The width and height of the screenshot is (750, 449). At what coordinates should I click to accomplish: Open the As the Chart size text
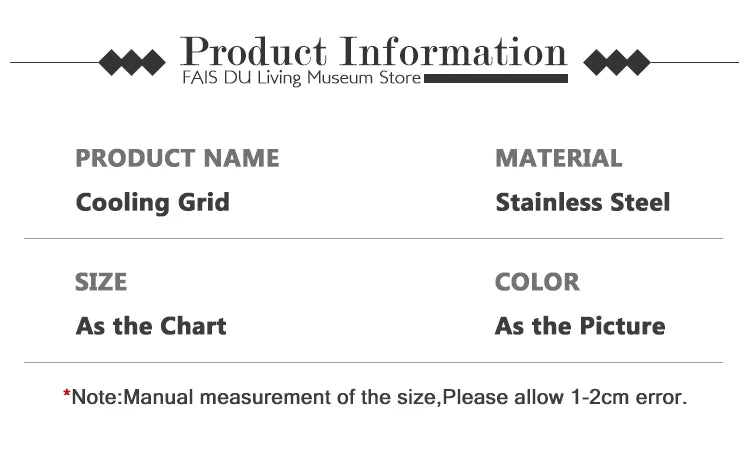151,326
